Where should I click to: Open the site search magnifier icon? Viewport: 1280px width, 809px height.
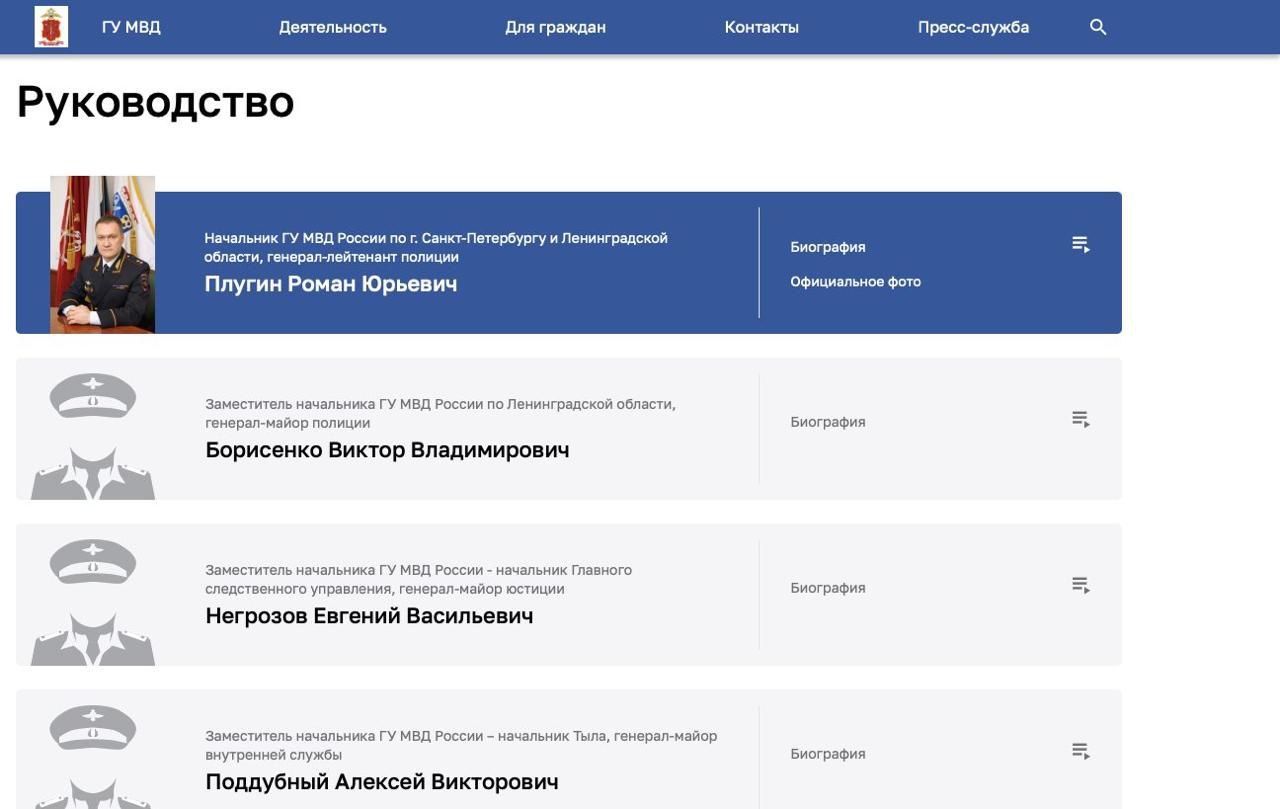point(1097,27)
